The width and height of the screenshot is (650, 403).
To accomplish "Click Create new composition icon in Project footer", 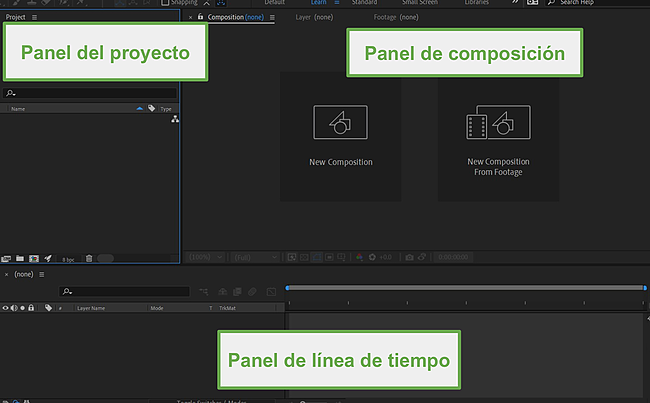I will coord(34,259).
